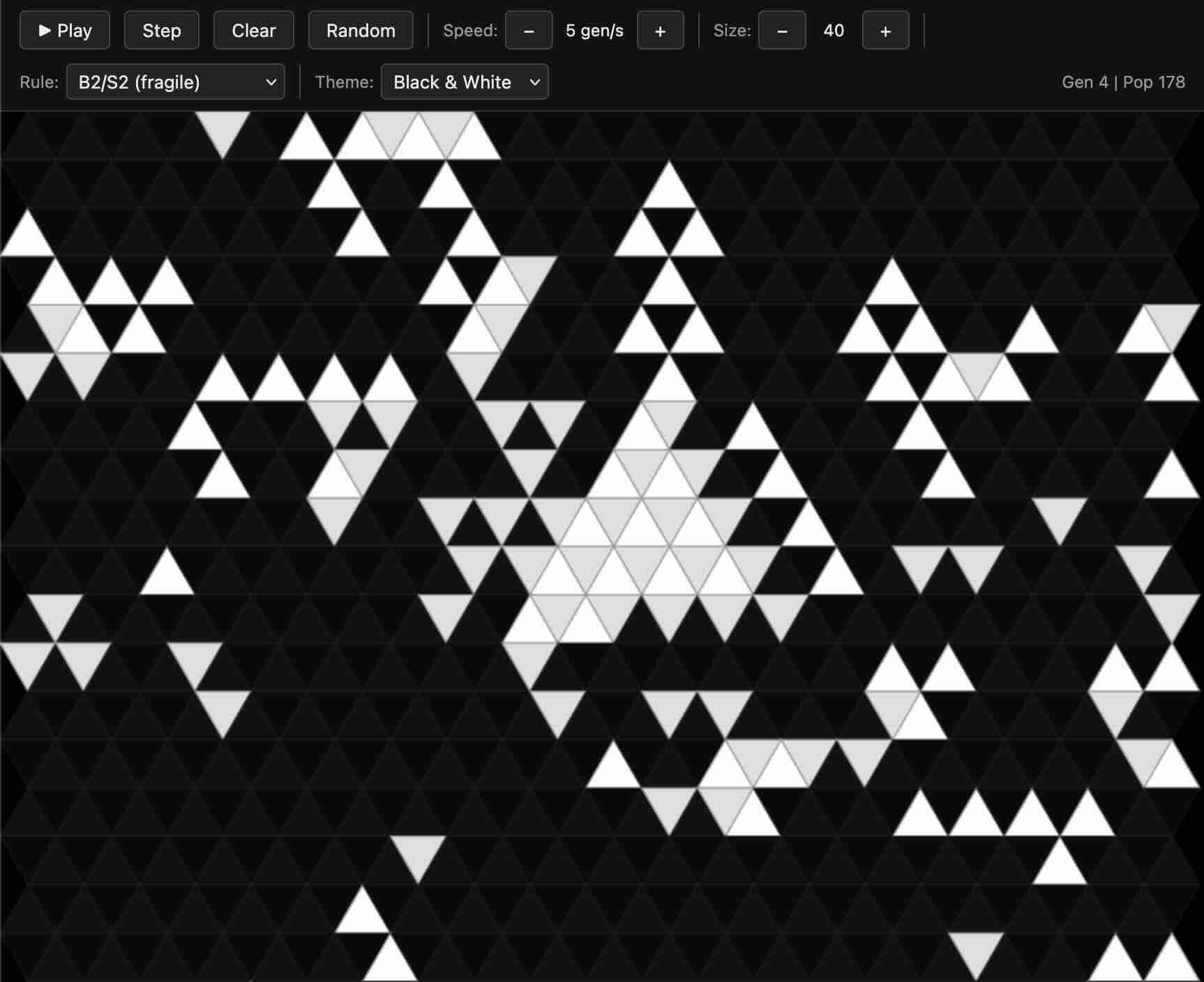Image resolution: width=1204 pixels, height=982 pixels.
Task: Select the Speed control group label
Action: 469,30
